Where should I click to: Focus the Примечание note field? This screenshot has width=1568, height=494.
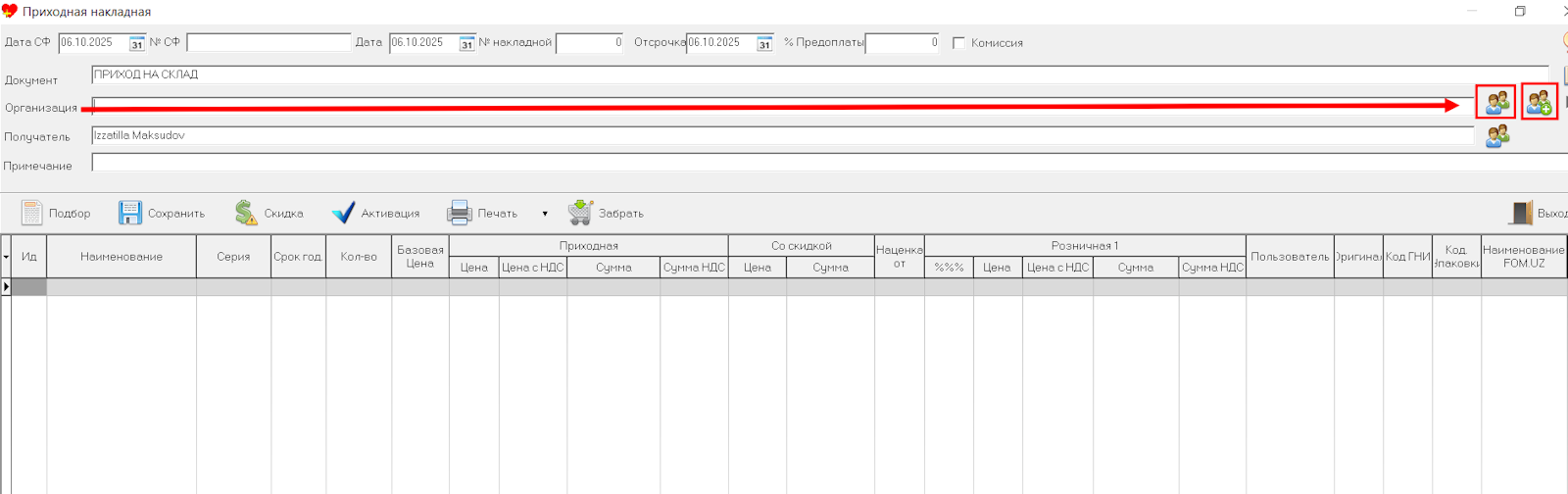click(x=829, y=163)
